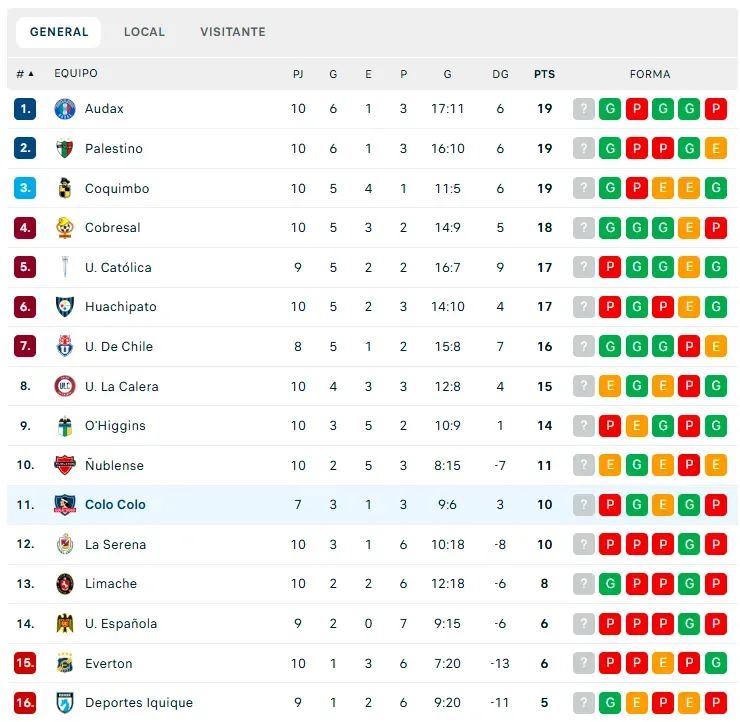Open the U. Católica team link

tap(118, 268)
